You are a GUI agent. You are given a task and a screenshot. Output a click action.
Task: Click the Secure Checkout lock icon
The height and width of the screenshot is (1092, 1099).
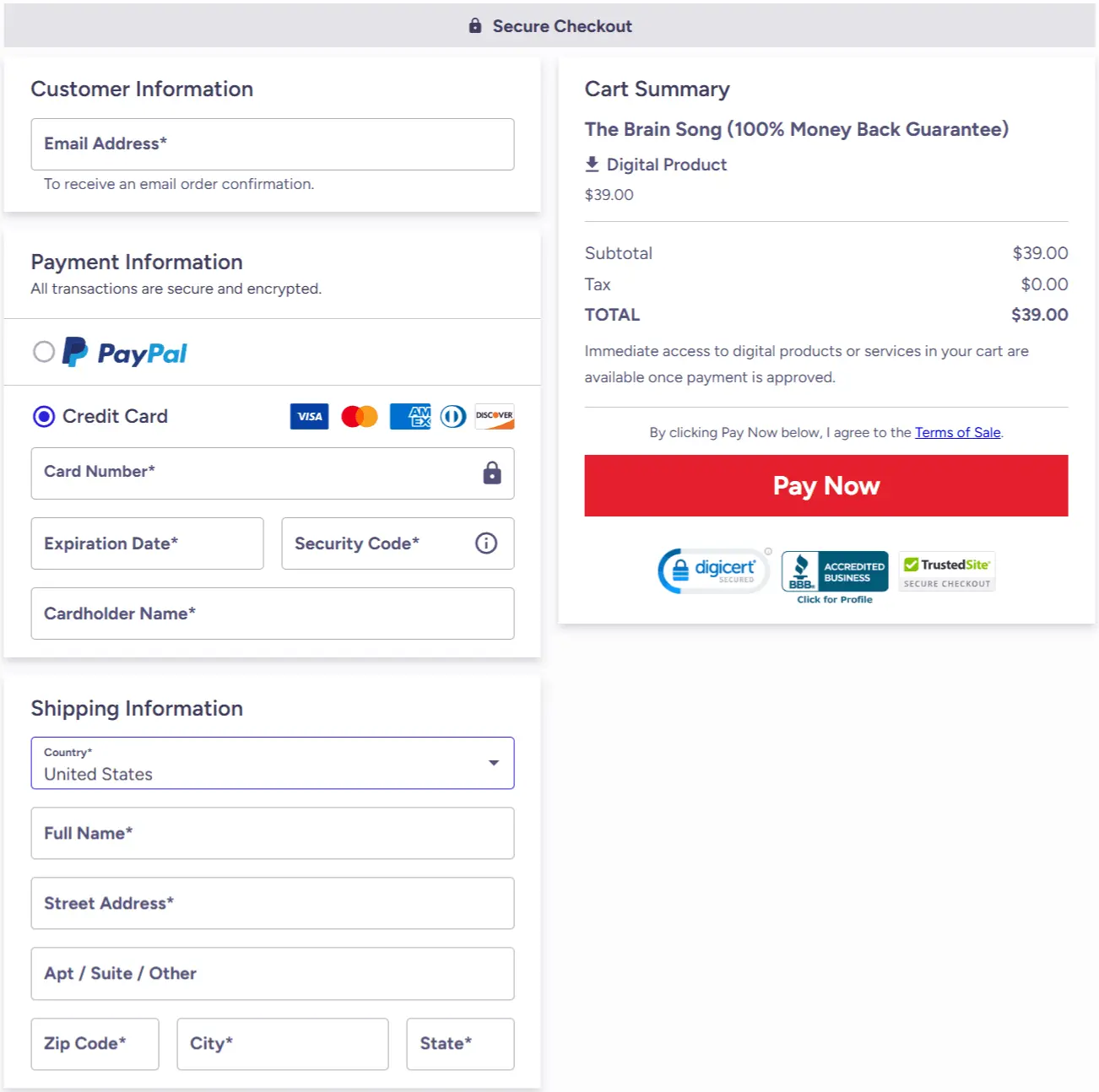475,25
